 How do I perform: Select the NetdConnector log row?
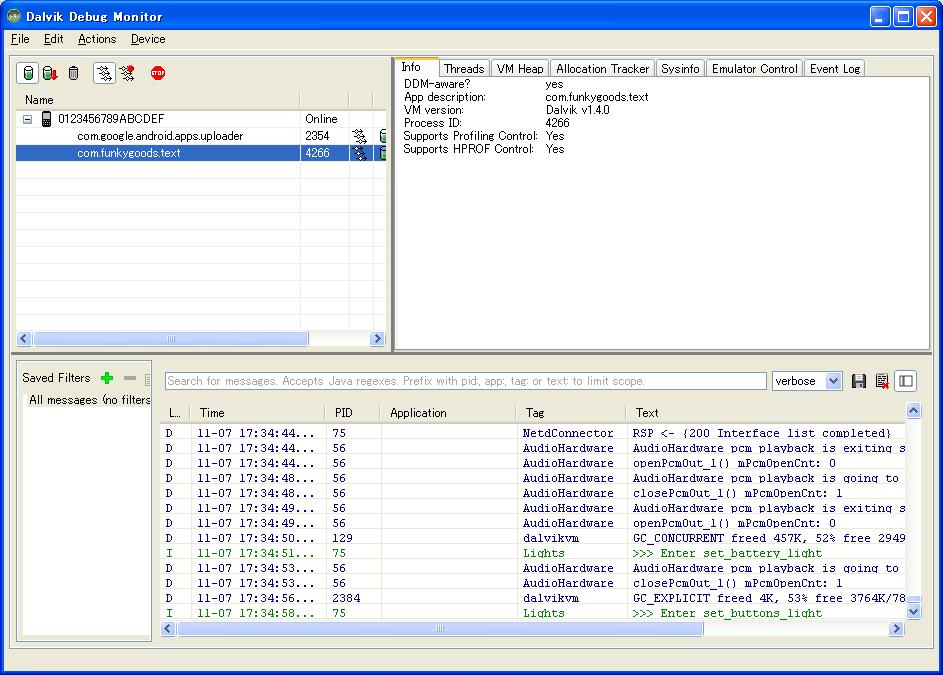pyautogui.click(x=533, y=433)
